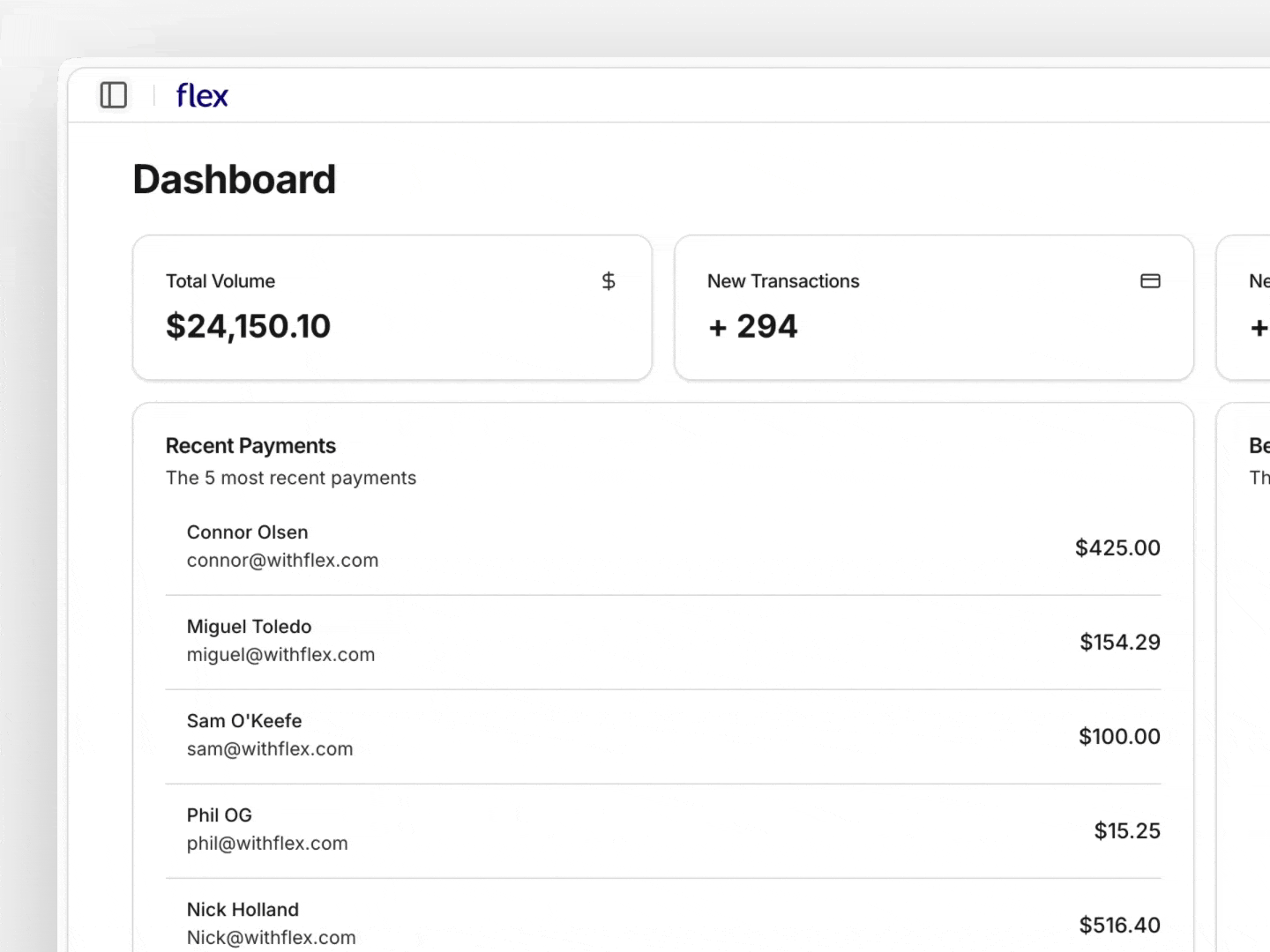
Task: Click the flex logo
Action: click(202, 95)
